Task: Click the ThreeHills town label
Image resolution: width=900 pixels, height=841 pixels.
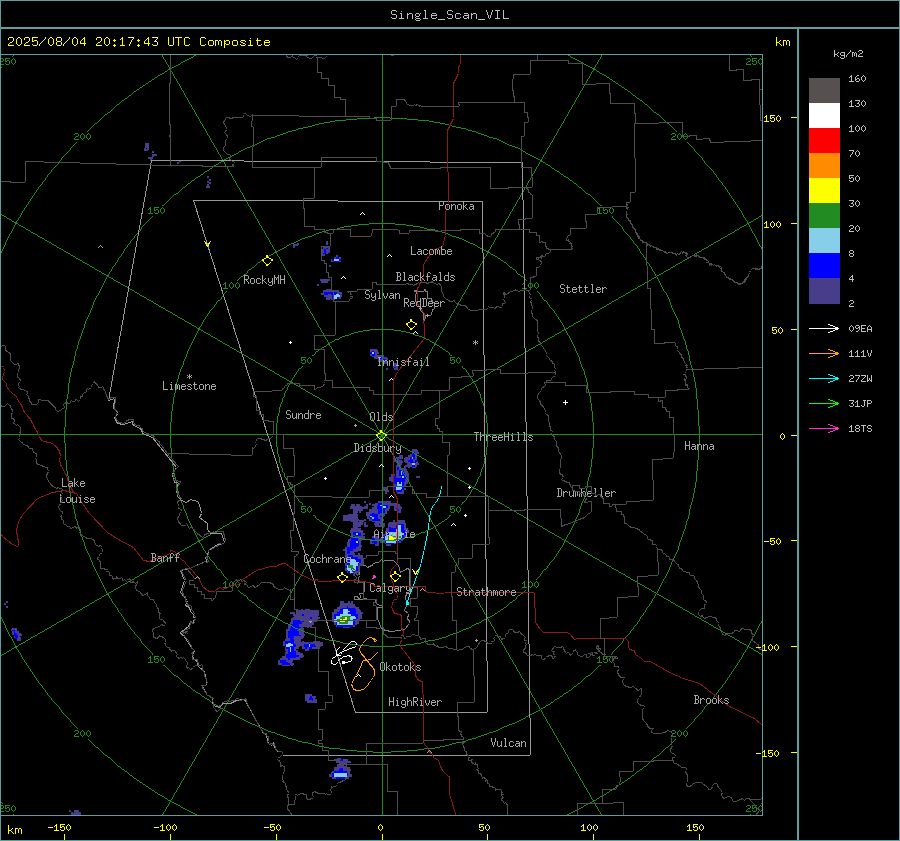Action: (503, 437)
